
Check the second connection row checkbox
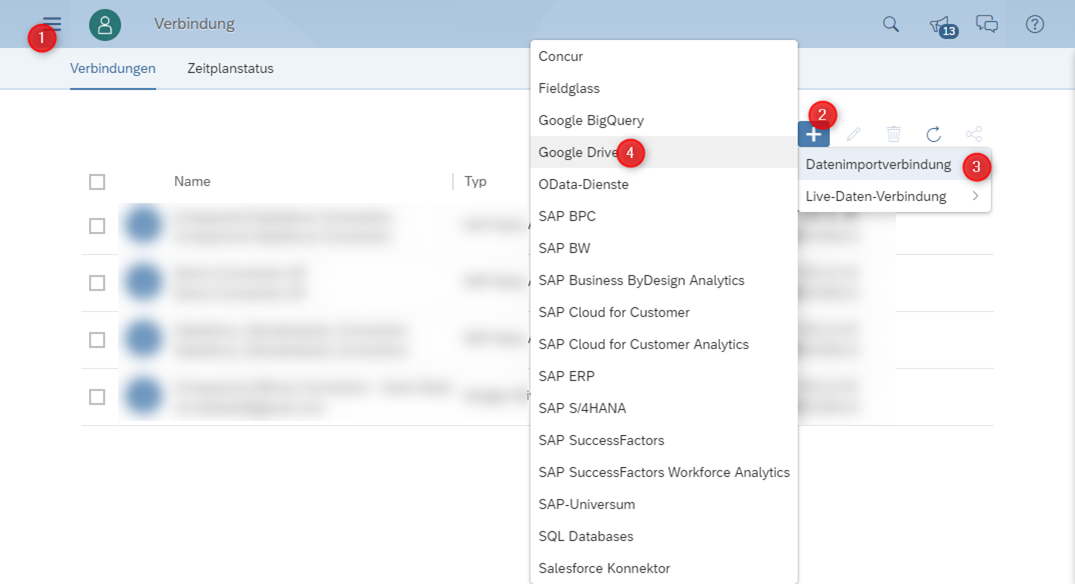pos(97,282)
